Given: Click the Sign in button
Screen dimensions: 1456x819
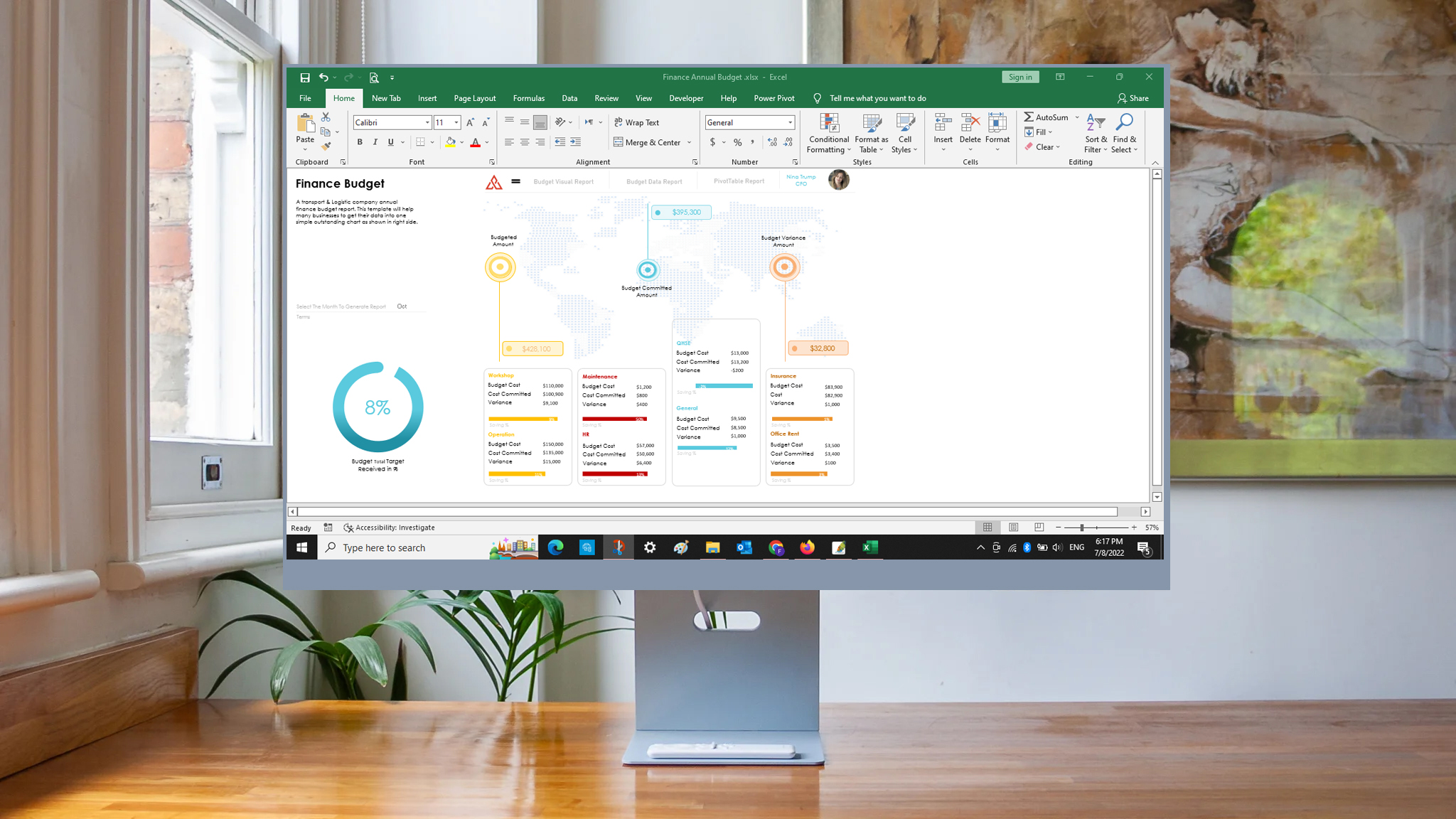Looking at the screenshot, I should (1020, 77).
